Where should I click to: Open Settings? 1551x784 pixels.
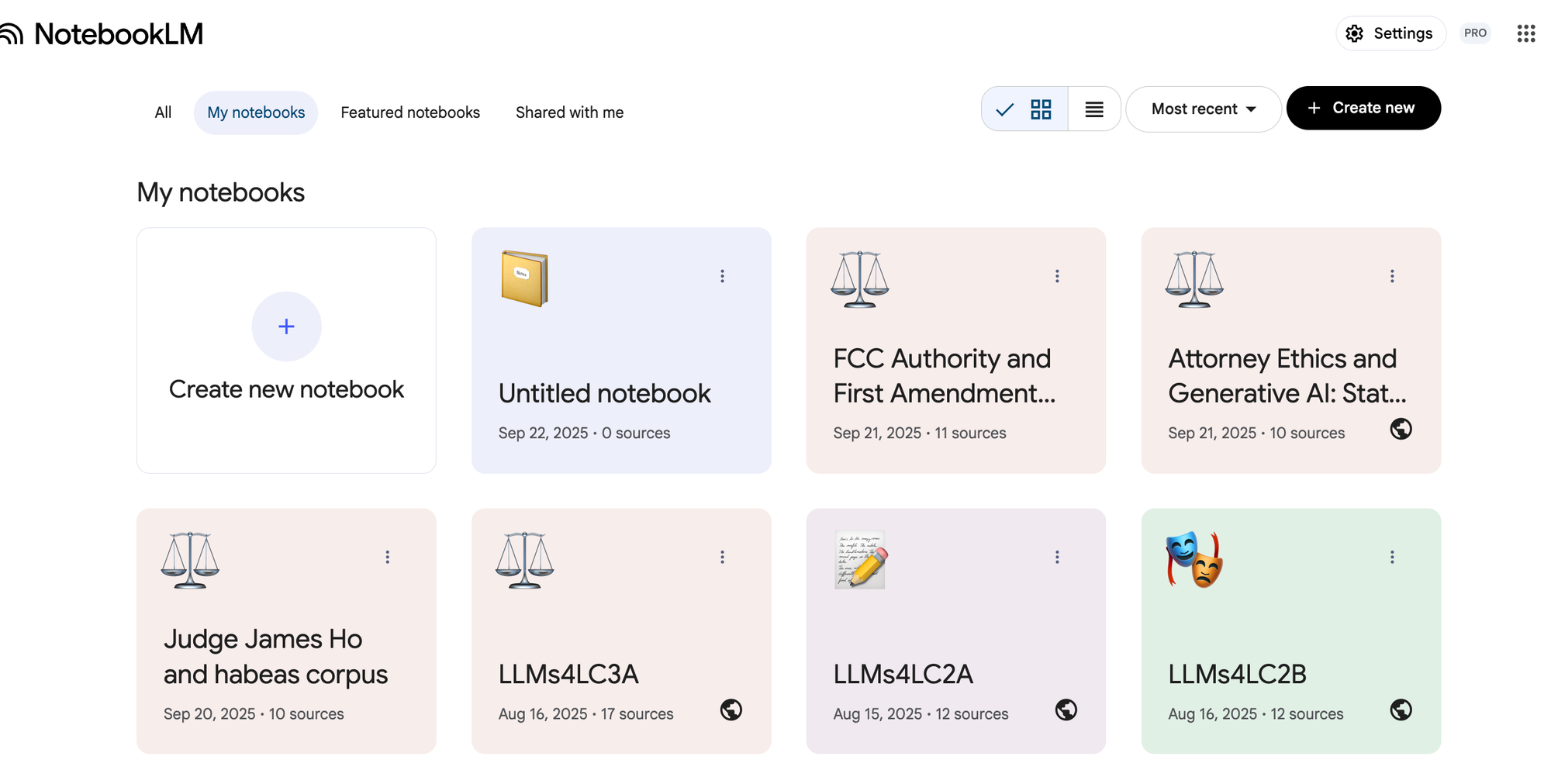(x=1390, y=33)
